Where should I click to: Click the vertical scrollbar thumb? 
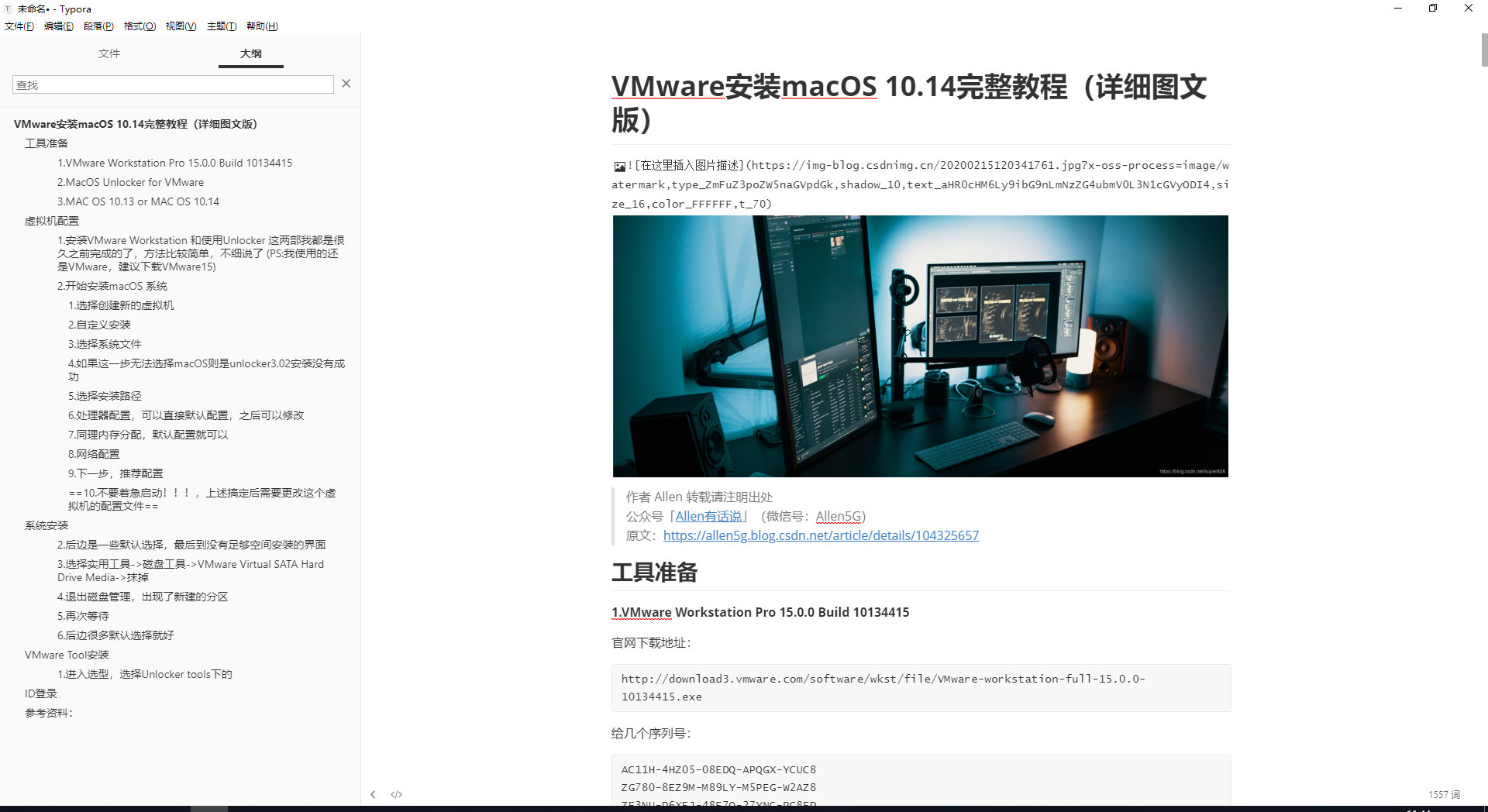click(1484, 50)
